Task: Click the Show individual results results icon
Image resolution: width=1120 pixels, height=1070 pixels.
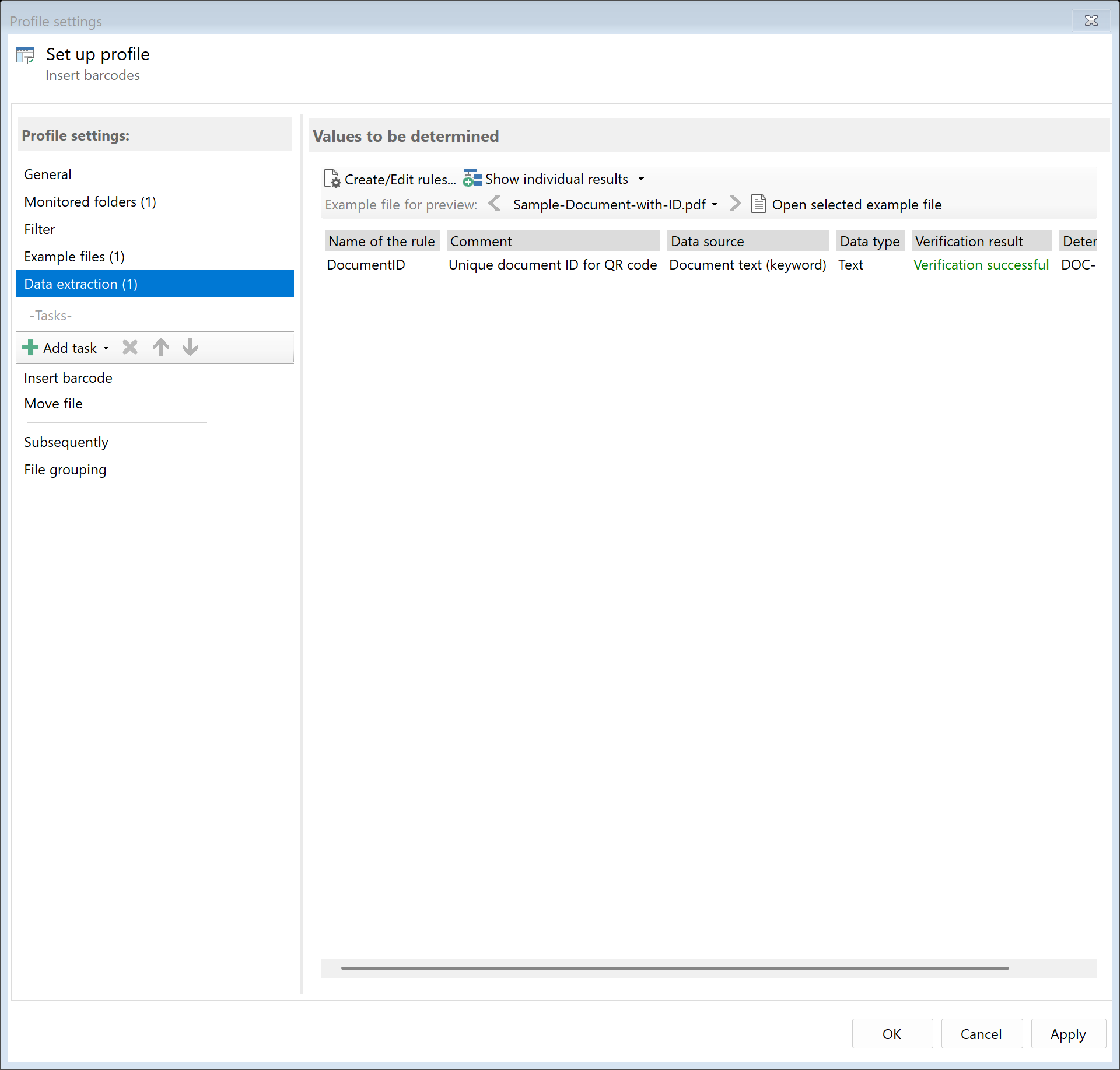Action: click(x=471, y=179)
